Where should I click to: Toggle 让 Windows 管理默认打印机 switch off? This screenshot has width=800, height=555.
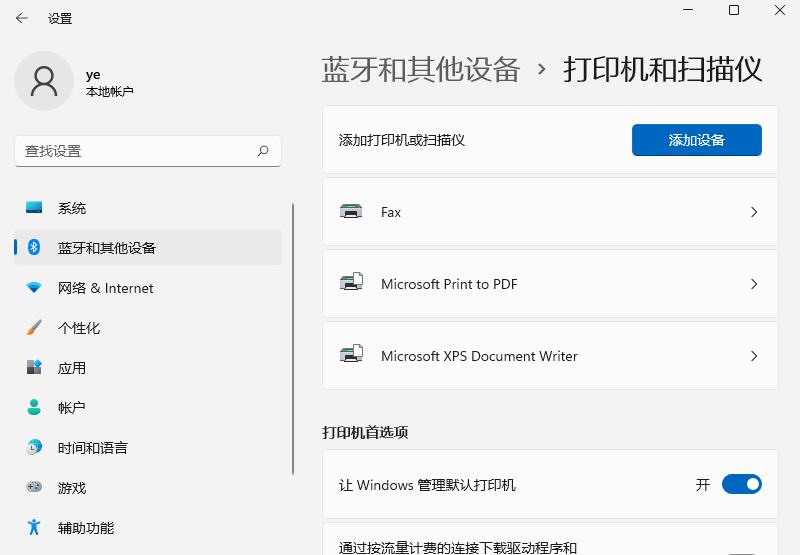coord(741,485)
